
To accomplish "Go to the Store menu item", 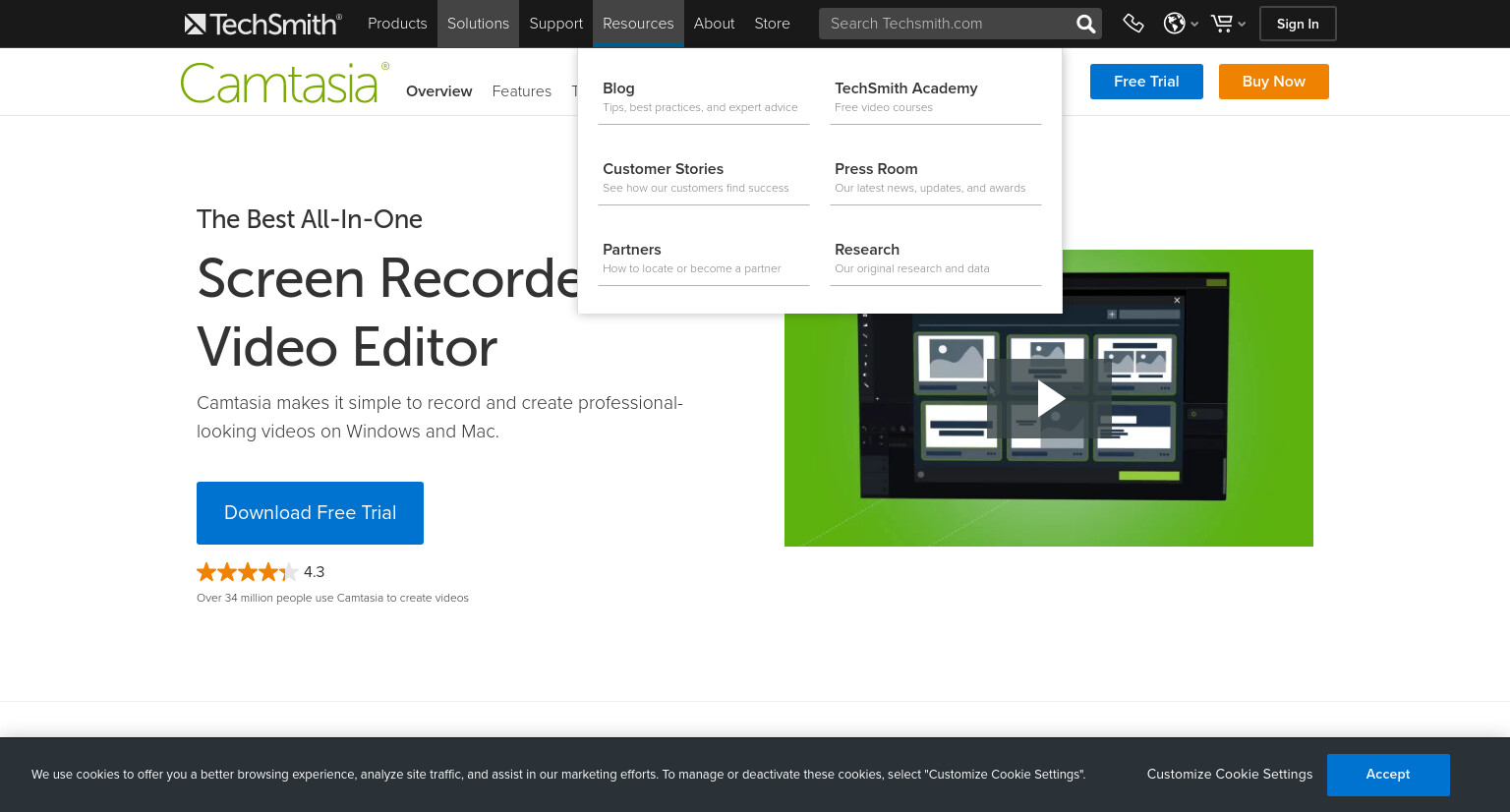I will (x=772, y=24).
